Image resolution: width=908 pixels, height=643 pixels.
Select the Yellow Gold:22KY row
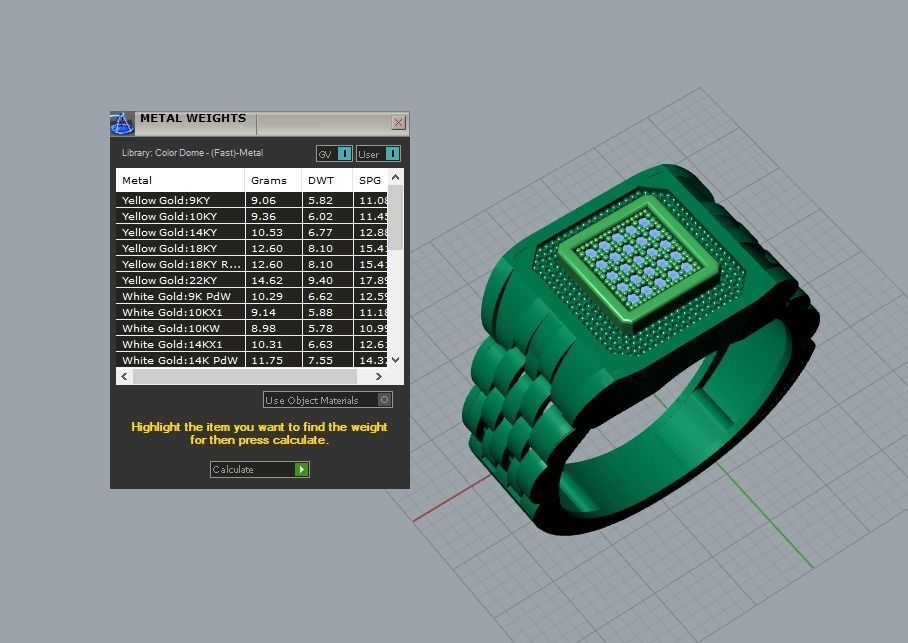click(x=251, y=280)
